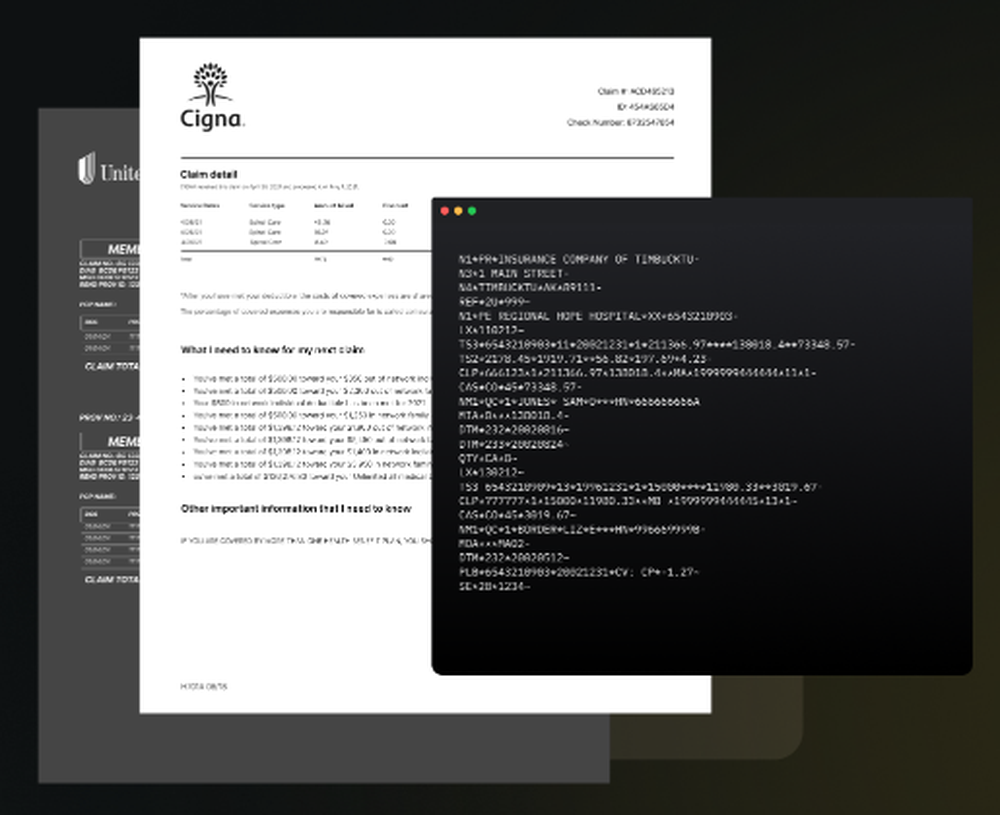Select the 'Check Number' line on Cigna page
Screen dimensions: 1000x815
point(621,122)
